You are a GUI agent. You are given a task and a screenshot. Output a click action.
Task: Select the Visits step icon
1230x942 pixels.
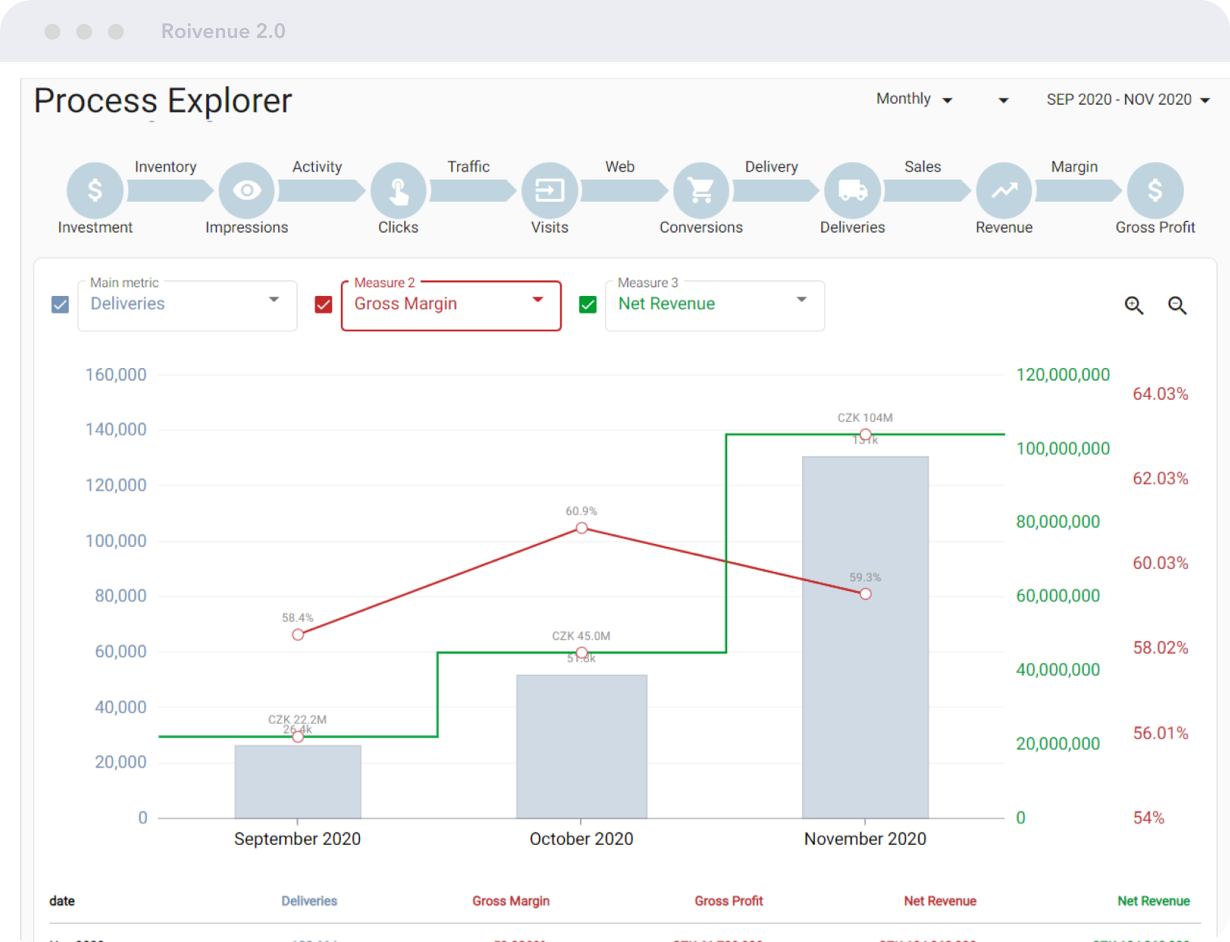tap(550, 190)
